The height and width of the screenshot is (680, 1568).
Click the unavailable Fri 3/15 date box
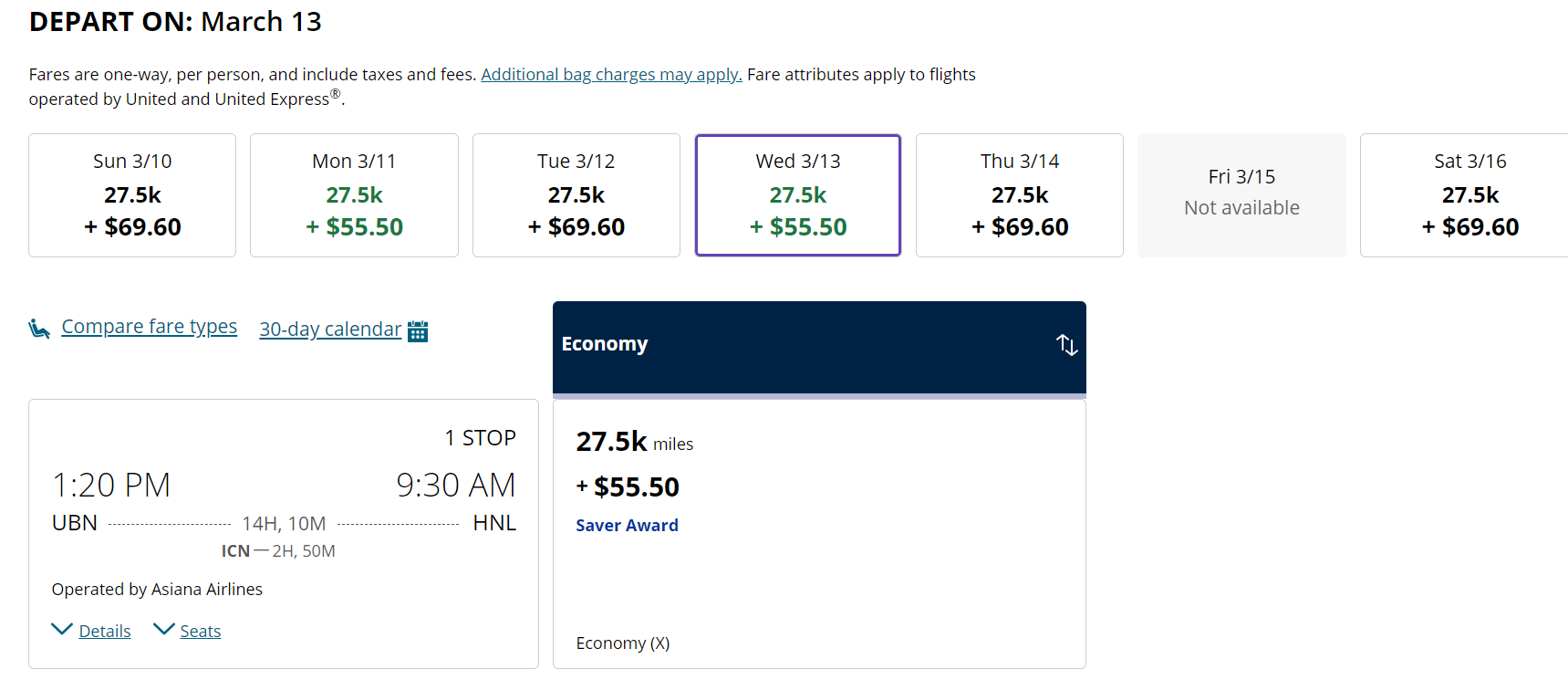click(1241, 195)
